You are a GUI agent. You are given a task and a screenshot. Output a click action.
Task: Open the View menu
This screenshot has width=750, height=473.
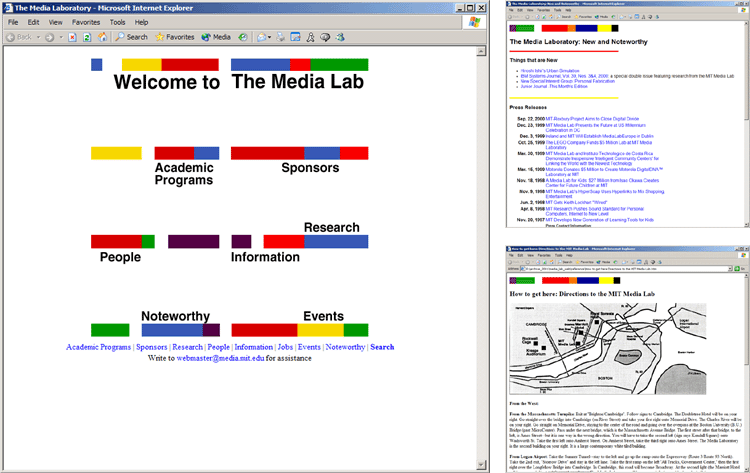pyautogui.click(x=55, y=22)
